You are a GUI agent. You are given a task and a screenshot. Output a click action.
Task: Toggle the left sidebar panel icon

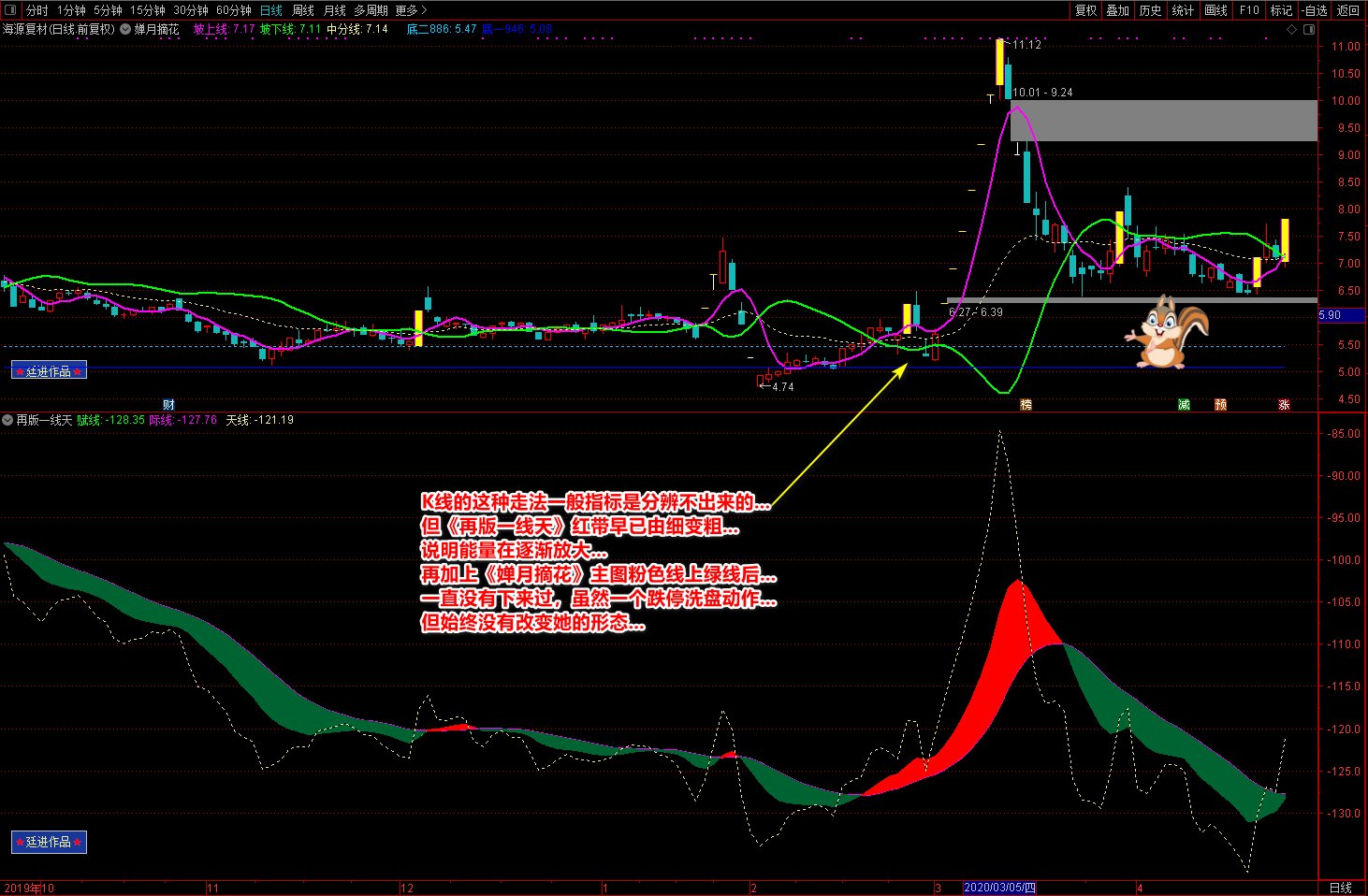[x=10, y=10]
